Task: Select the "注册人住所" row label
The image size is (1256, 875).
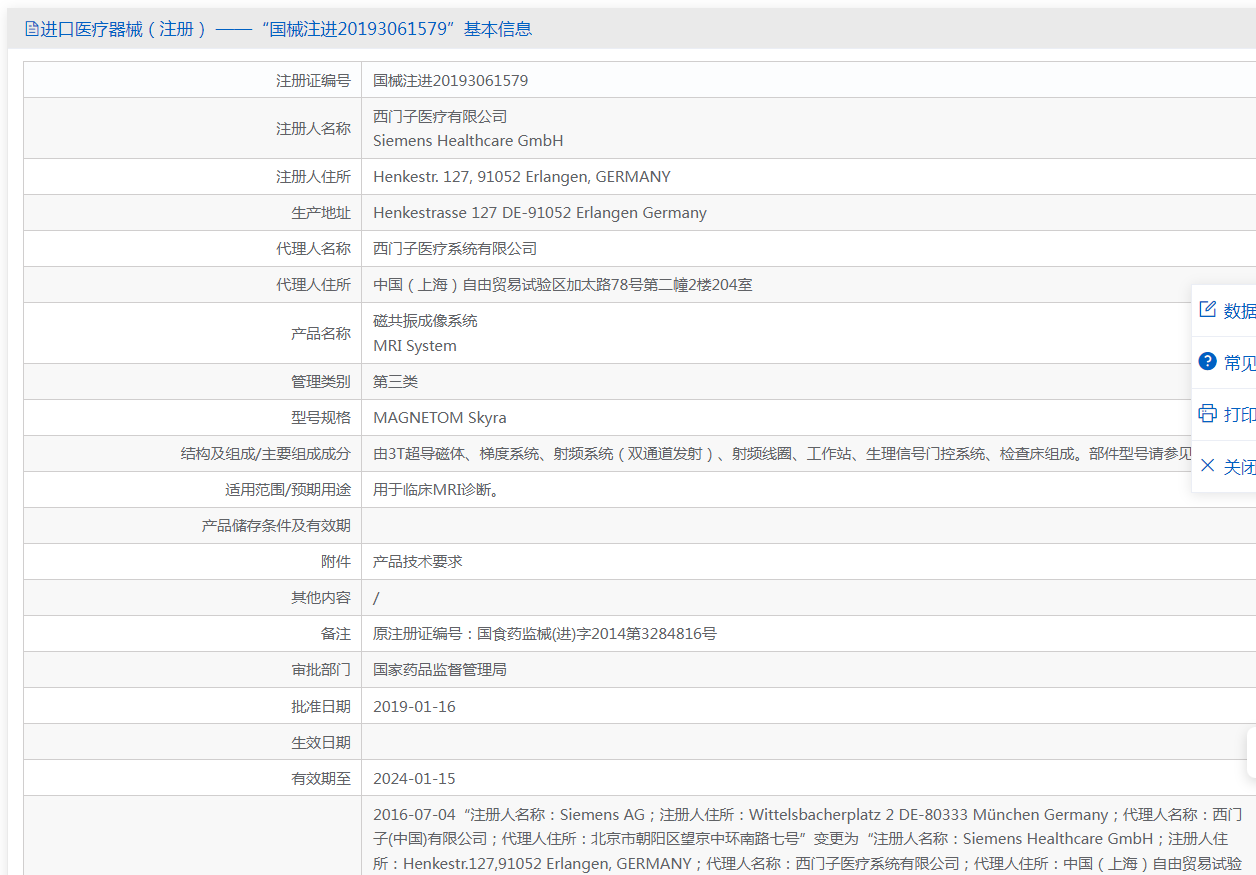Action: click(x=314, y=176)
